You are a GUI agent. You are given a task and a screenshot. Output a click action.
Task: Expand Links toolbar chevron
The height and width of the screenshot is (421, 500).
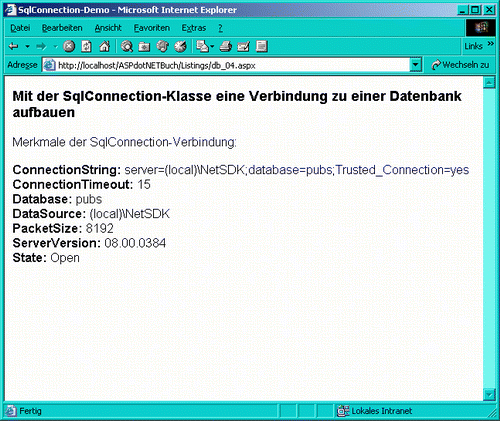point(490,44)
